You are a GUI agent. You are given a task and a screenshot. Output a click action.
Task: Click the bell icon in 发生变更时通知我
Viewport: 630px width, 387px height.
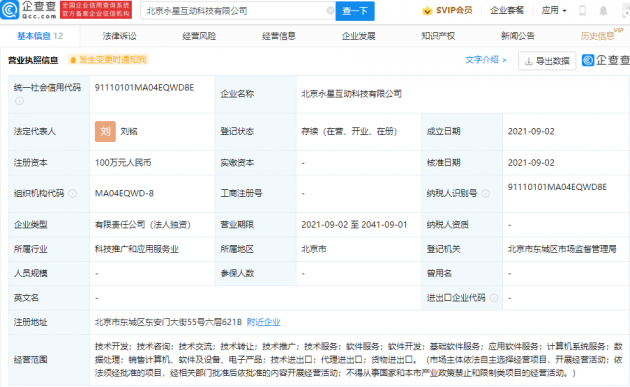coord(73,60)
